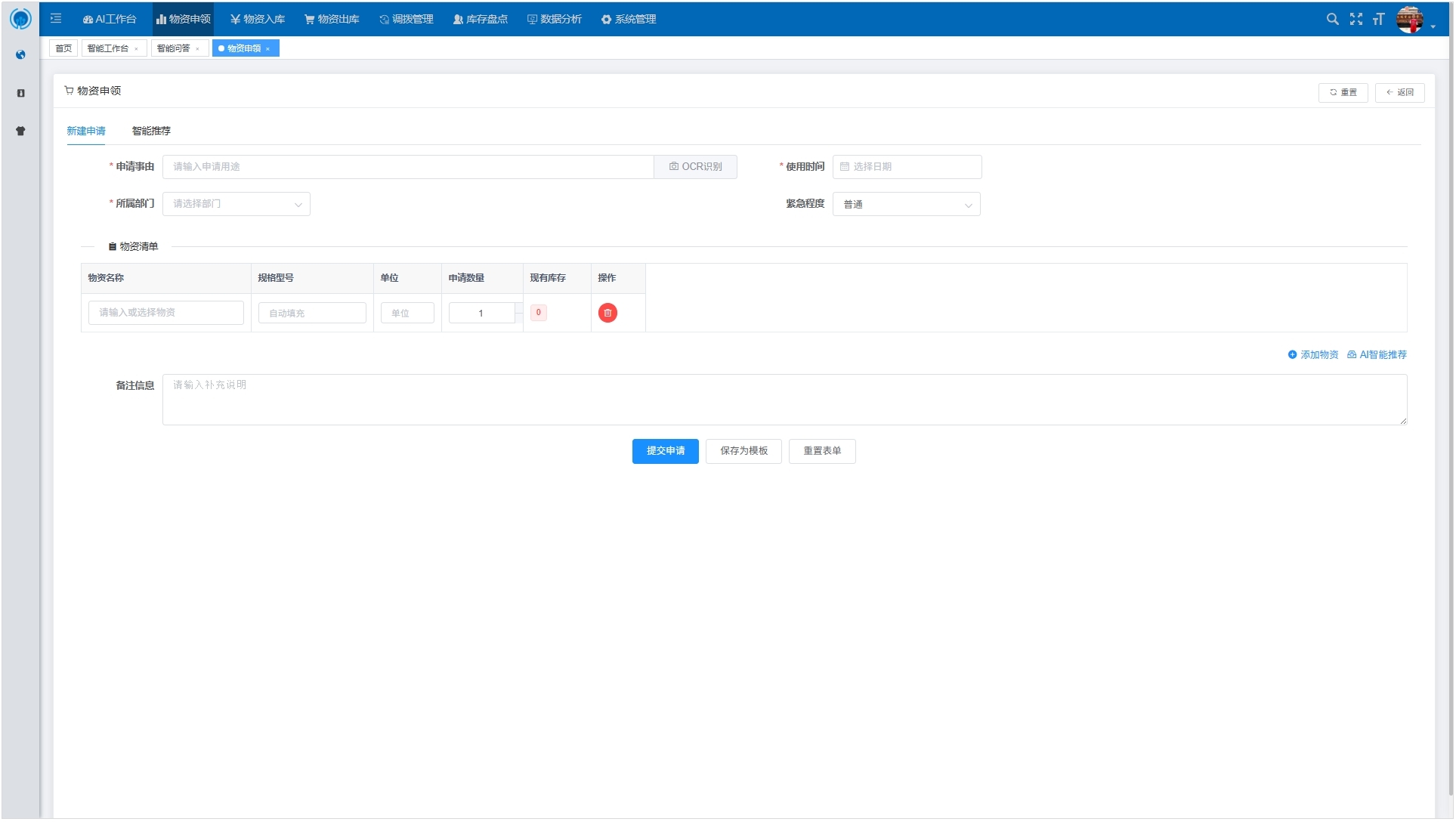
Task: Open the search magnifier icon
Action: [1332, 19]
